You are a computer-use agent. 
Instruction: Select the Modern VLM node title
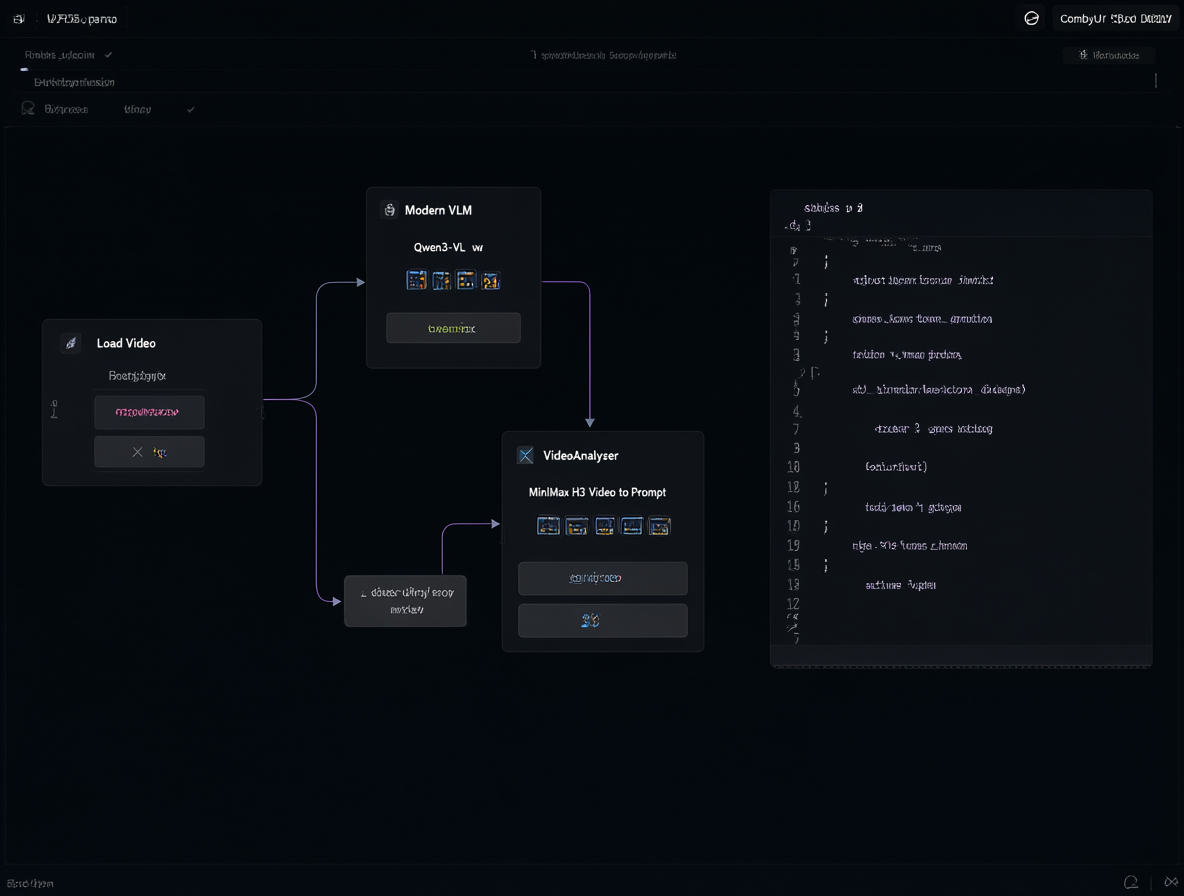(438, 211)
